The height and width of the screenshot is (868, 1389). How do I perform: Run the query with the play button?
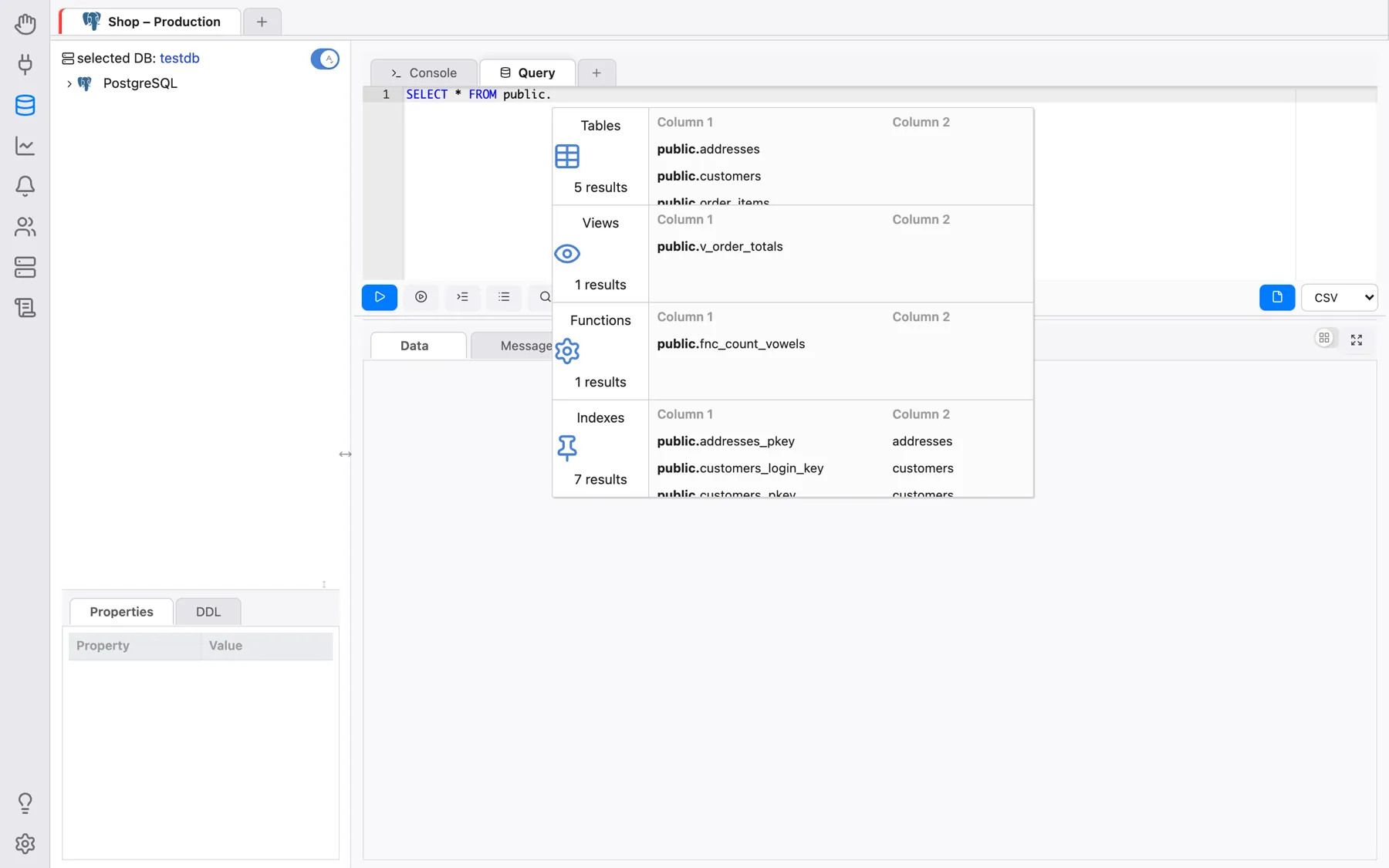[380, 297]
